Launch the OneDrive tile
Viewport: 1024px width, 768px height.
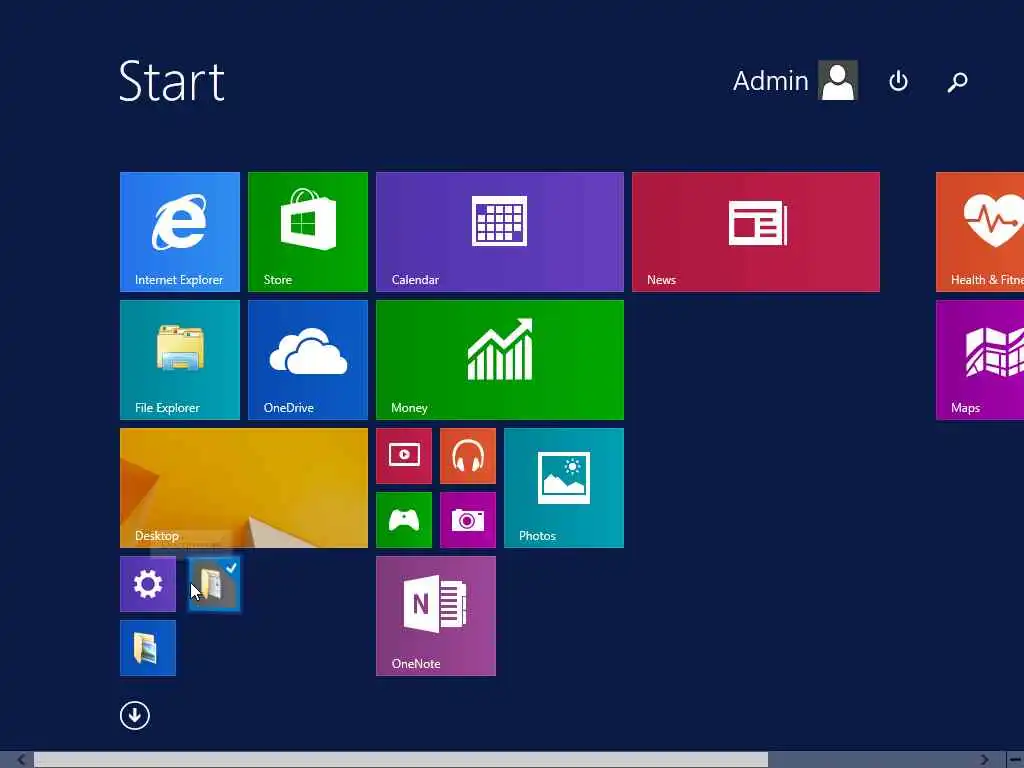coord(308,360)
